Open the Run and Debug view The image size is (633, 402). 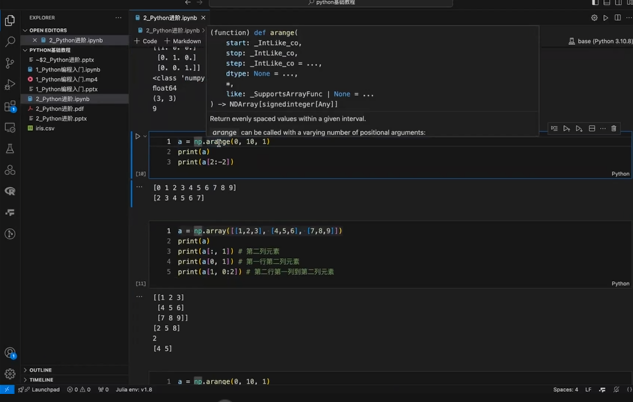point(10,84)
